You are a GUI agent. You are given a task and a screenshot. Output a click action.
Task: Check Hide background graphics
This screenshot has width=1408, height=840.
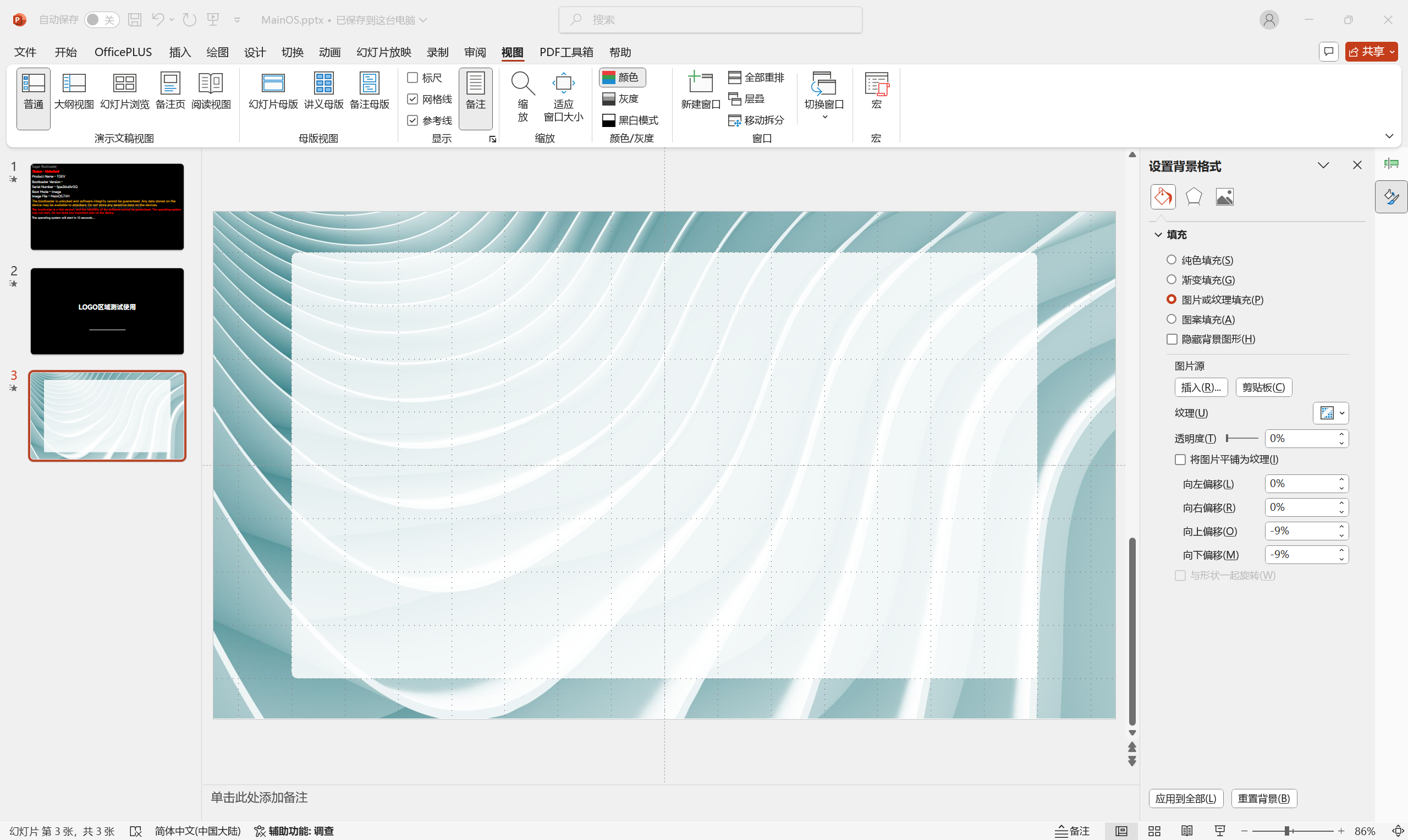tap(1172, 339)
